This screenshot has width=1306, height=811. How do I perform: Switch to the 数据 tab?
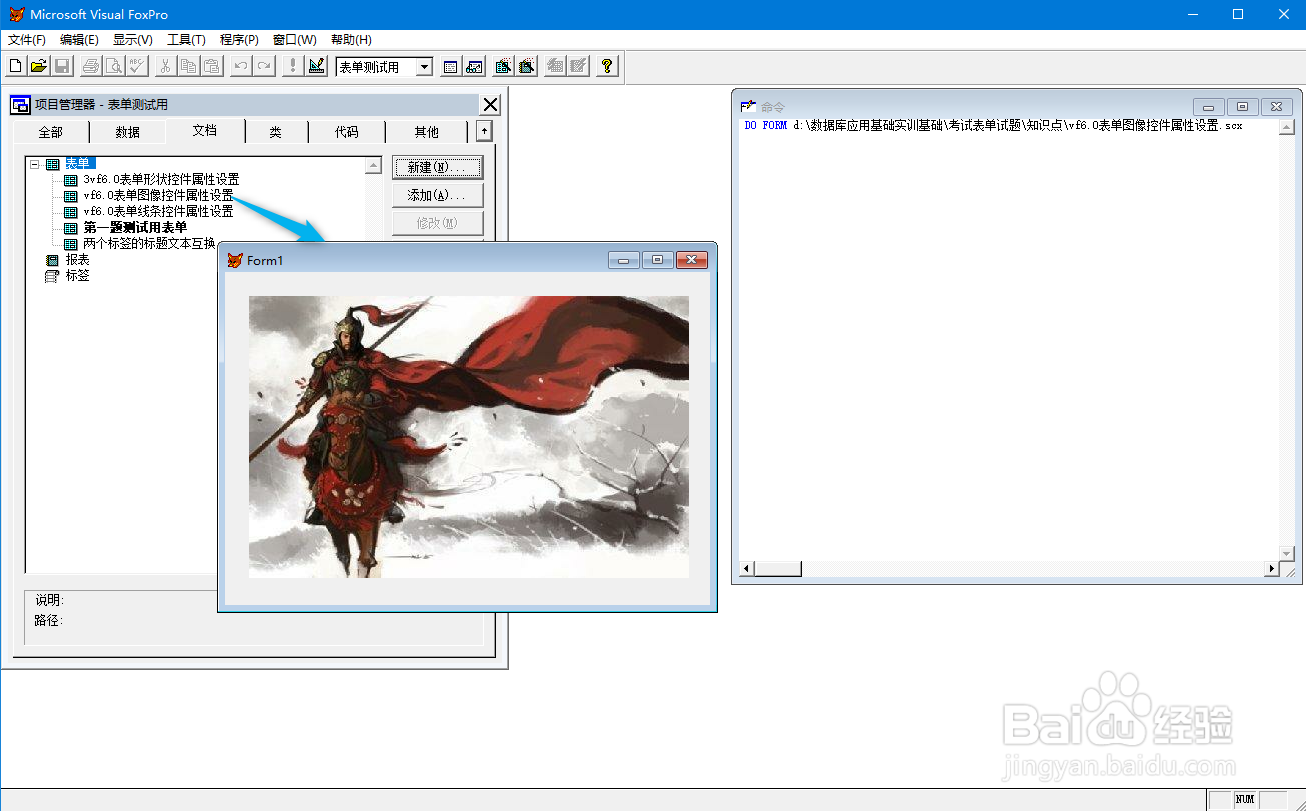127,132
